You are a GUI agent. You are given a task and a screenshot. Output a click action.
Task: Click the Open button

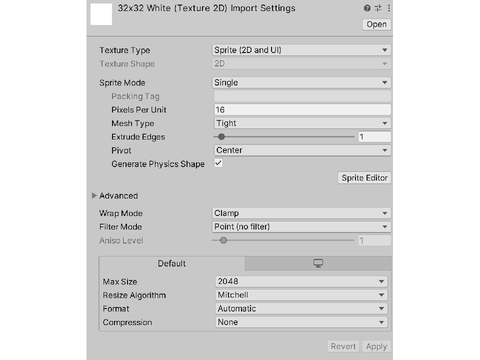pyautogui.click(x=376, y=24)
